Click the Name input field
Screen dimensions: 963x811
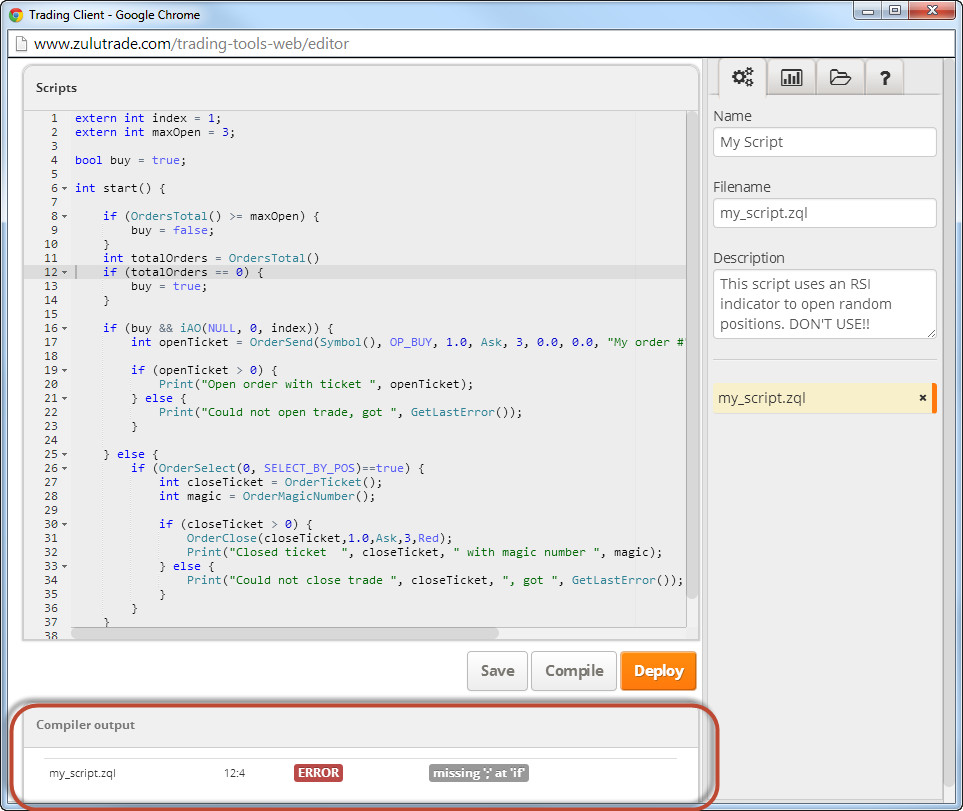coord(824,142)
